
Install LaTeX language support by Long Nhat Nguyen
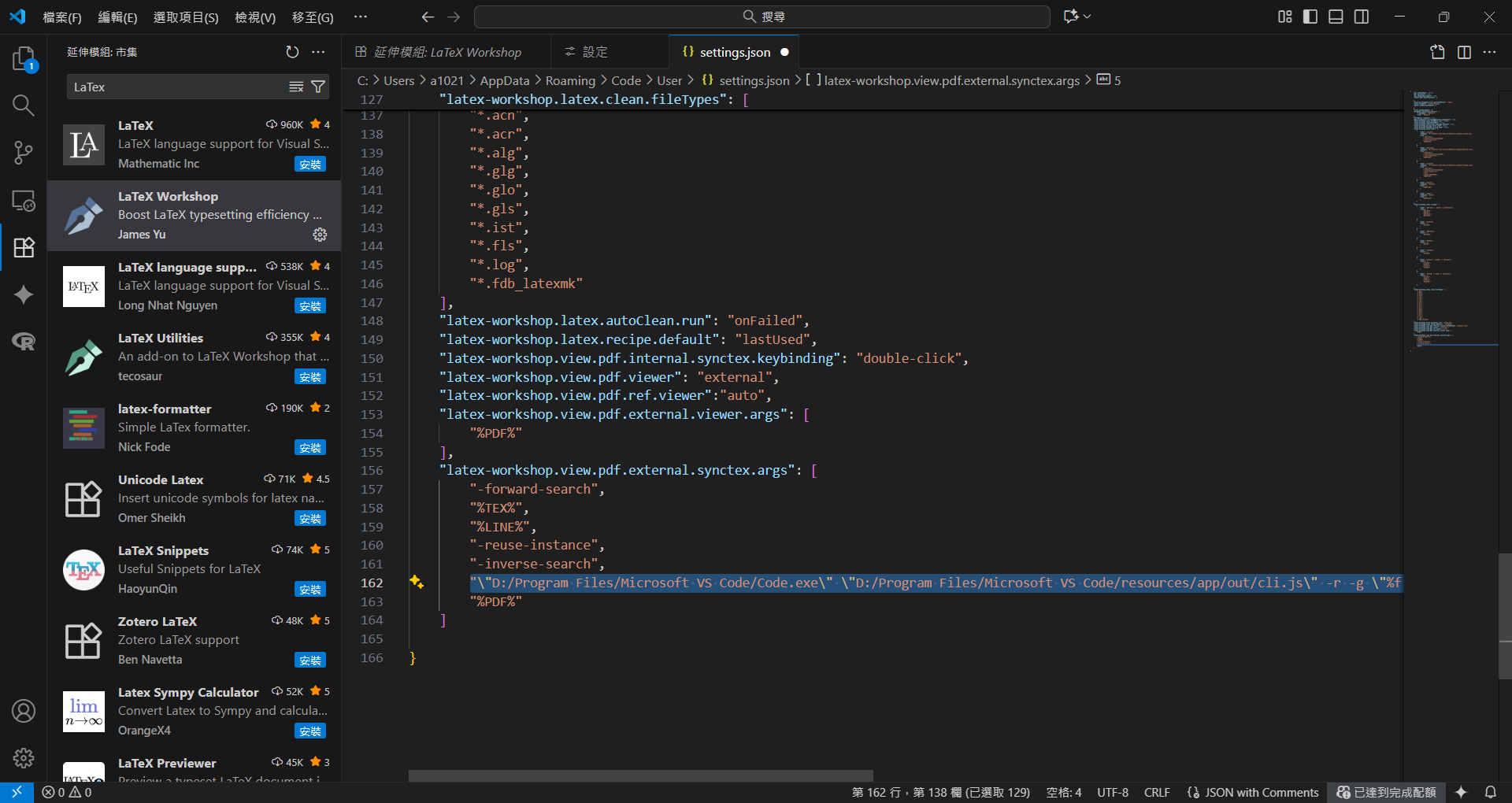(x=310, y=306)
